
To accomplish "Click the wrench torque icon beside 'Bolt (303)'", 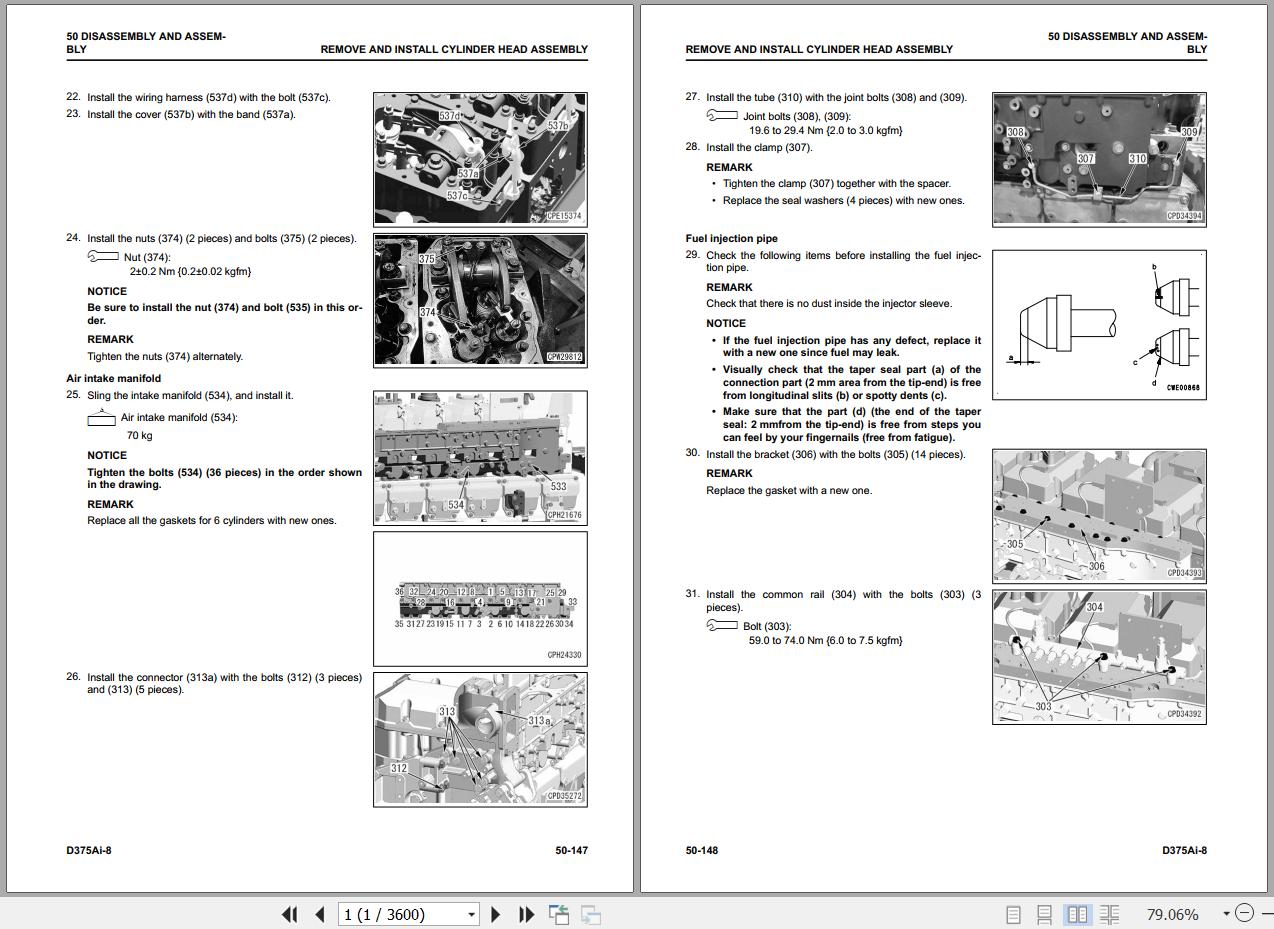I will tap(722, 626).
